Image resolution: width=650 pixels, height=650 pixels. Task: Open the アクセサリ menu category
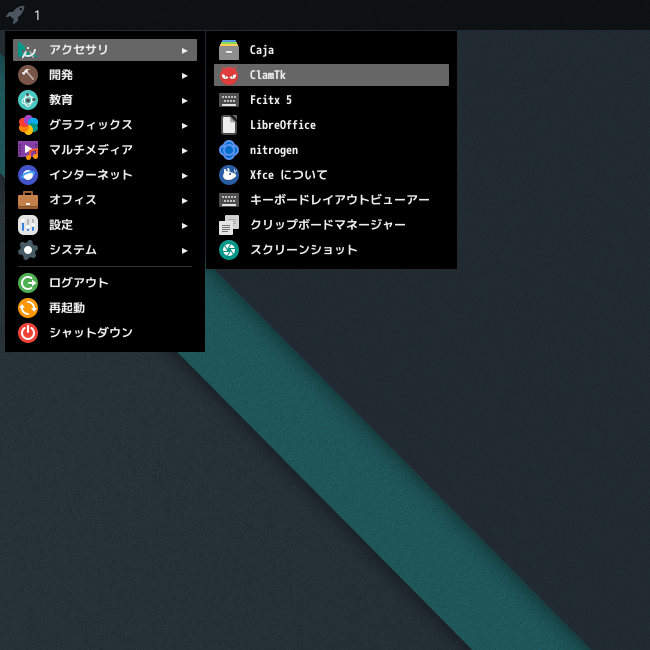[x=105, y=50]
